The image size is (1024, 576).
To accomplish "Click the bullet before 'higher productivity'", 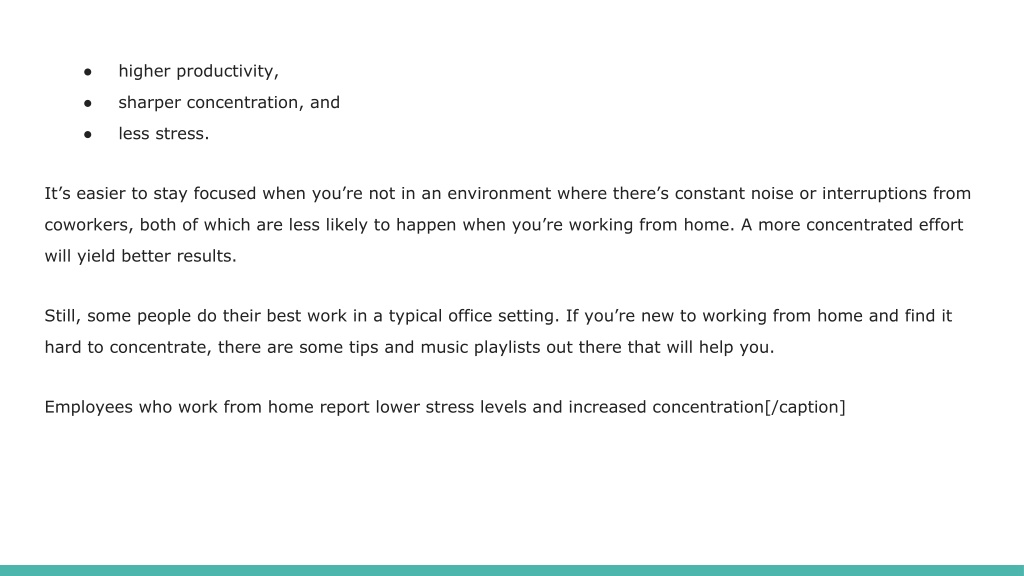I will (x=88, y=72).
